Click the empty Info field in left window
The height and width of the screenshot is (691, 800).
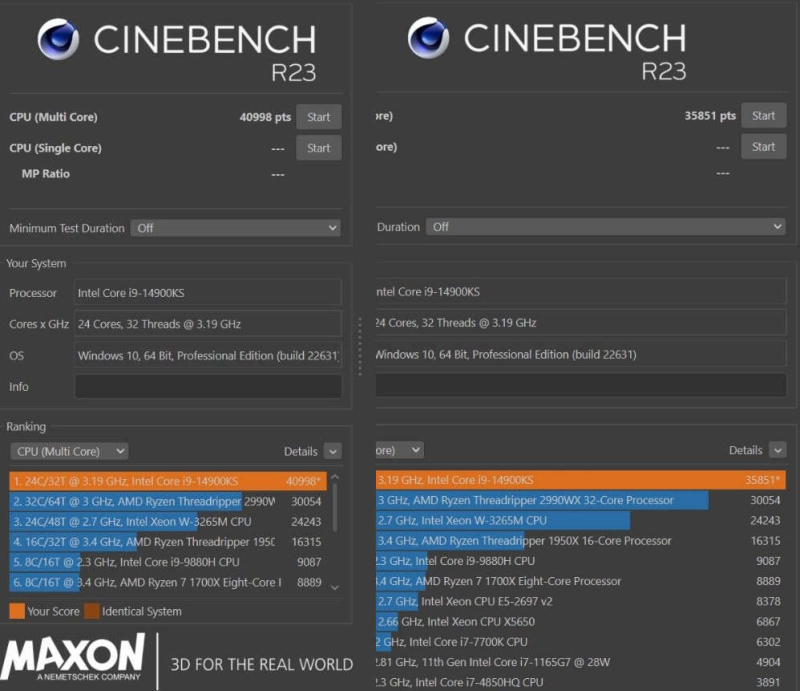click(x=207, y=387)
